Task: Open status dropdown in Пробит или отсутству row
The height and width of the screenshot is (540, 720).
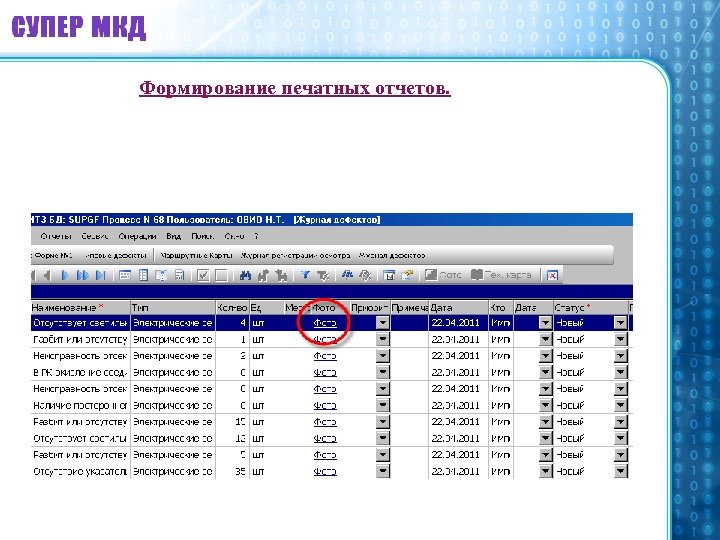Action: (620, 339)
